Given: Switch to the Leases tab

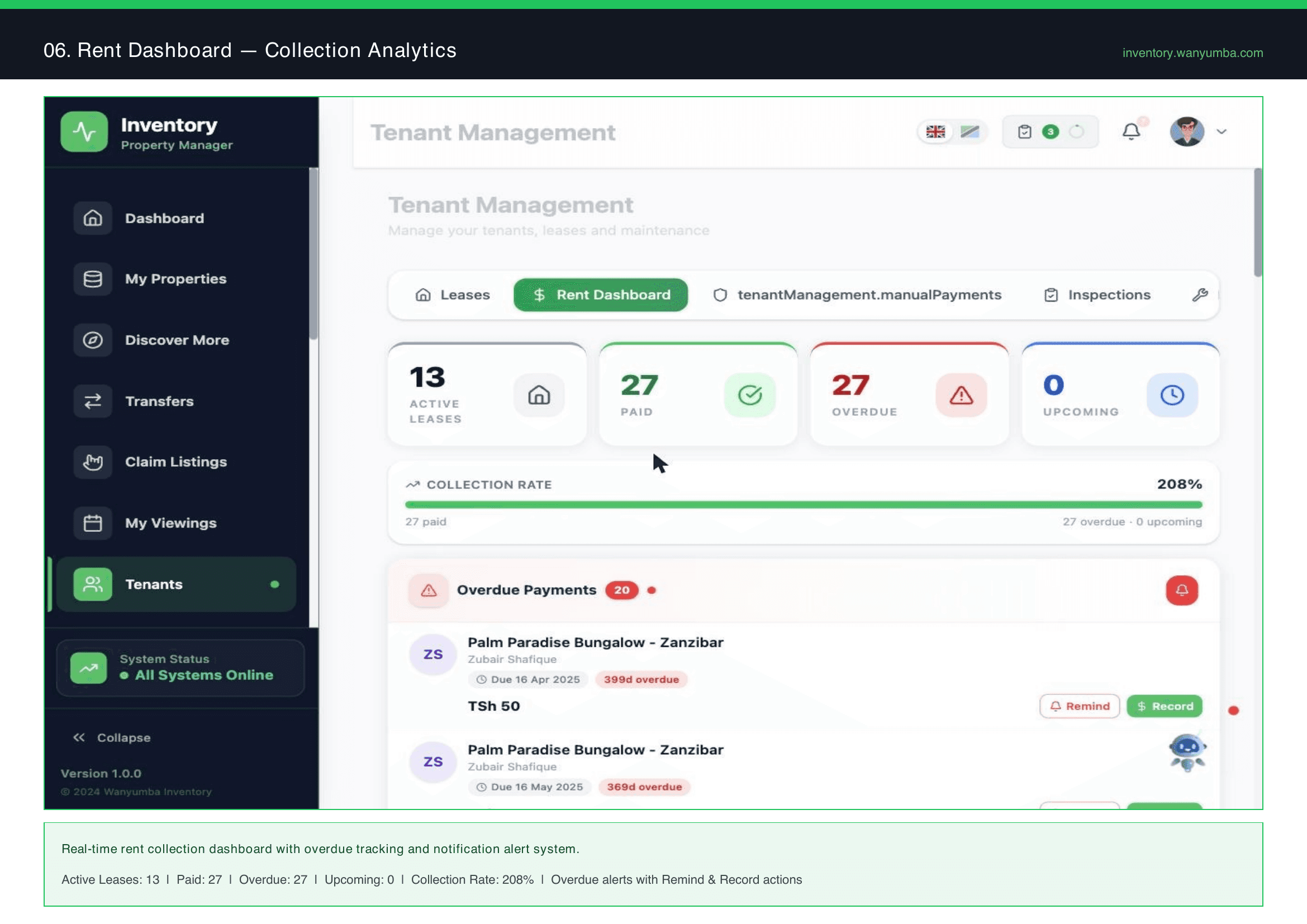Looking at the screenshot, I should click(x=453, y=295).
